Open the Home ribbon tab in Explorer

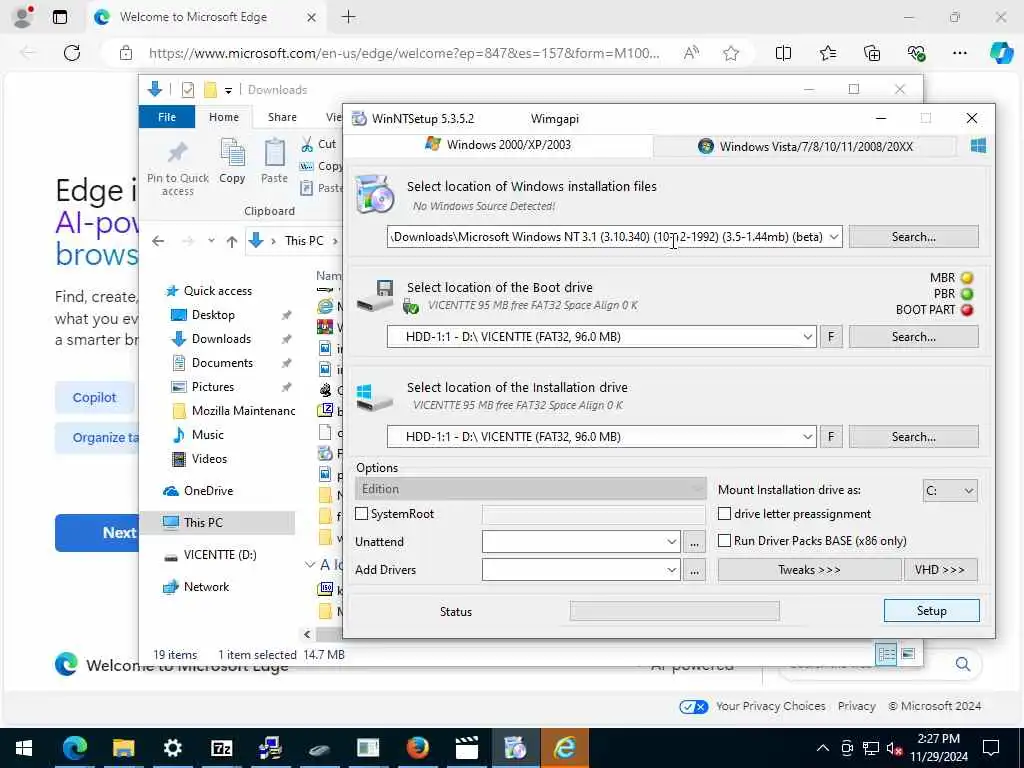click(x=224, y=118)
